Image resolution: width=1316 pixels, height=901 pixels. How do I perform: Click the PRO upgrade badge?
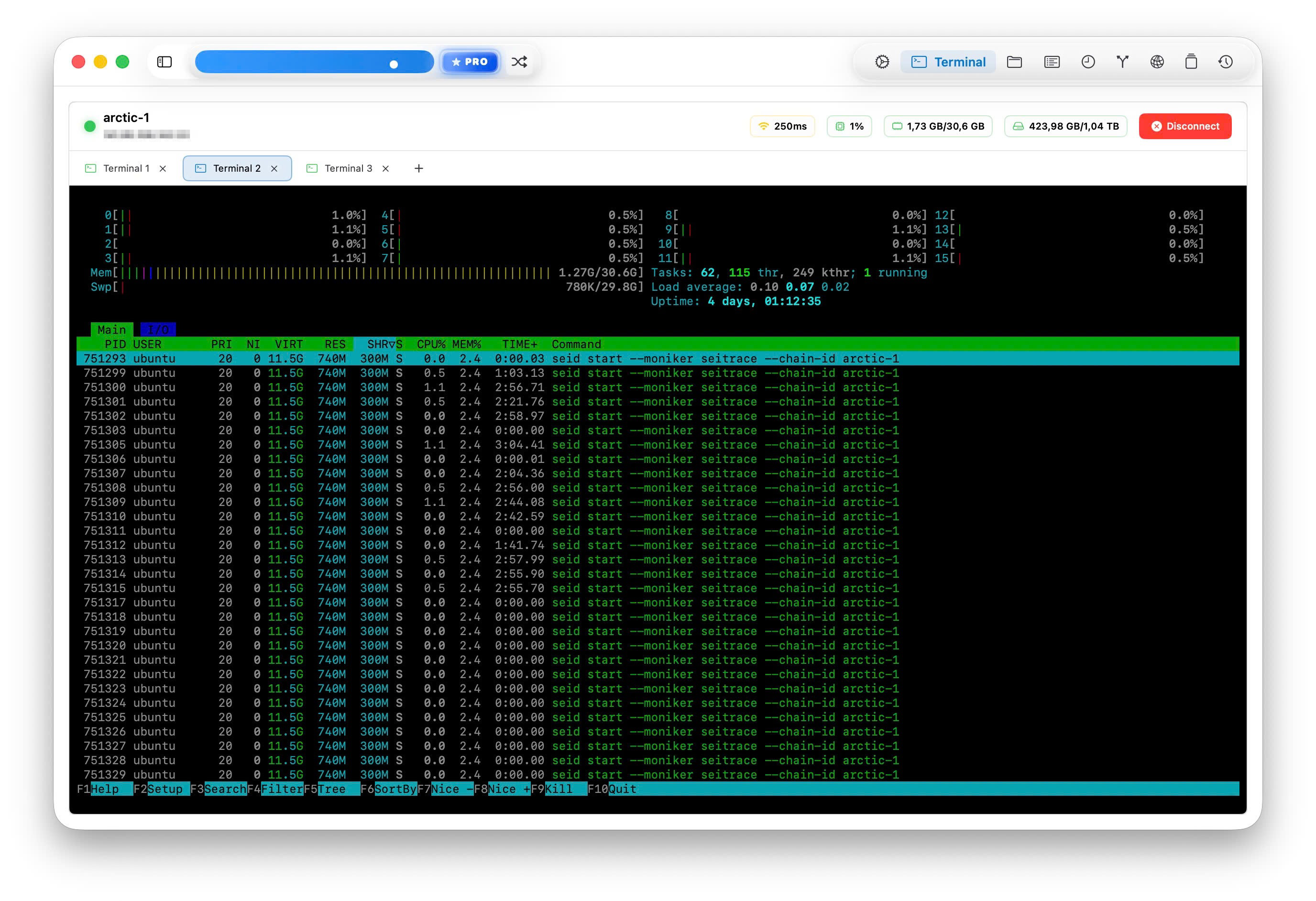coord(470,62)
